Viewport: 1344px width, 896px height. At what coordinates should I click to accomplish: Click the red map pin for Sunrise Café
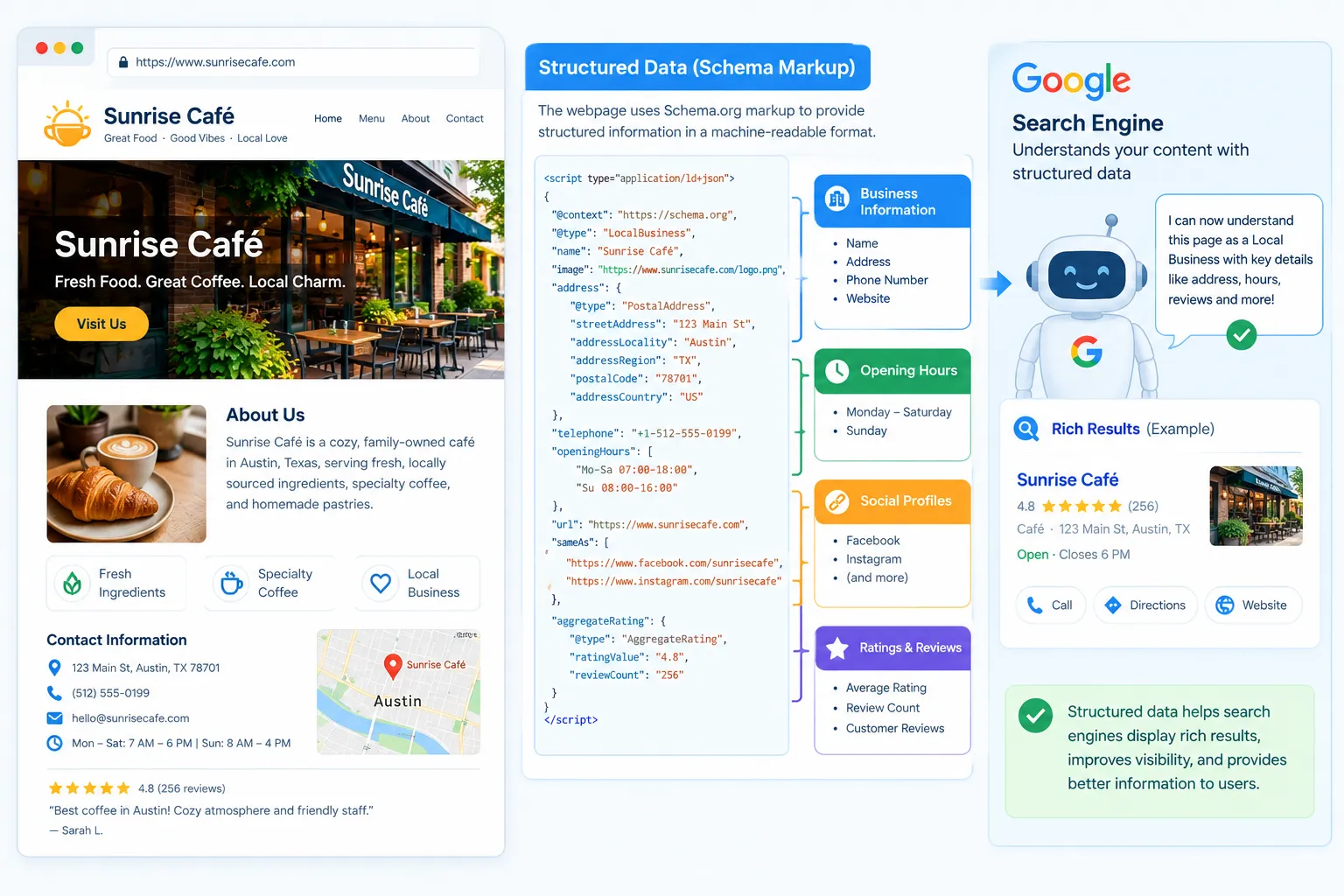393,666
